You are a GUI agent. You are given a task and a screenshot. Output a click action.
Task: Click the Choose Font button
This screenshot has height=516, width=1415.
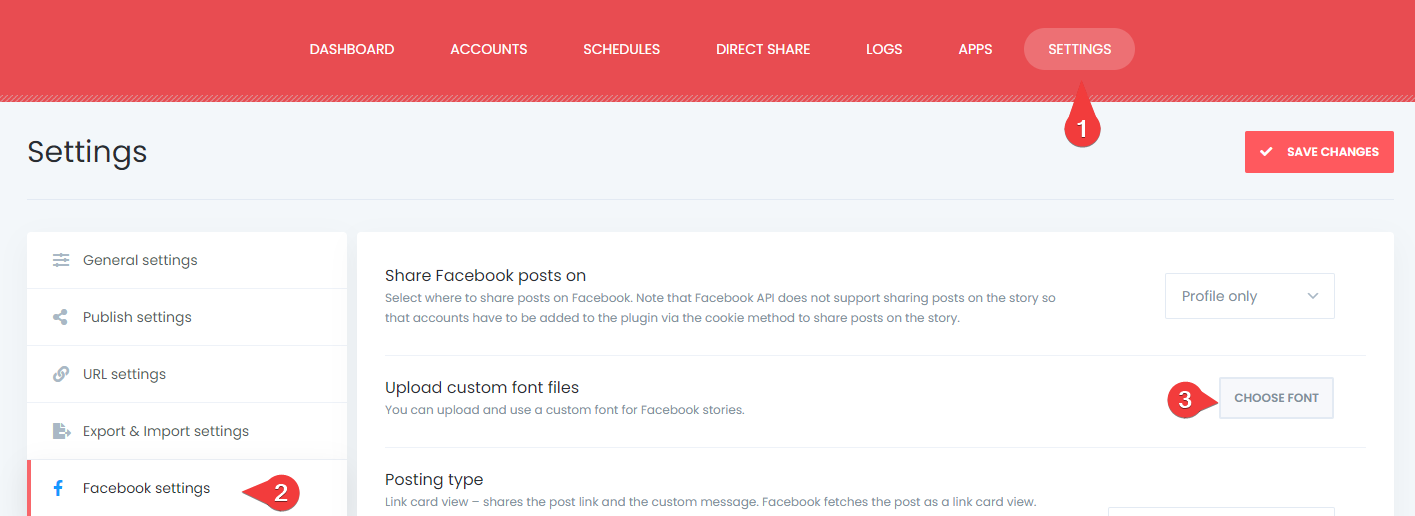click(1276, 398)
